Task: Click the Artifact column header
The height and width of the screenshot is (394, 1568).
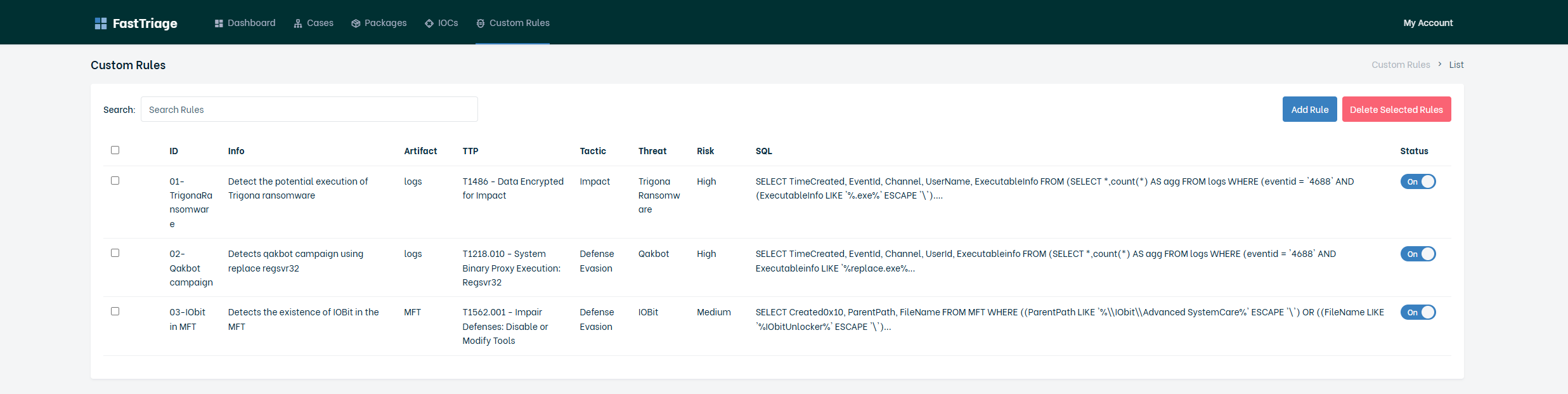Action: pos(420,151)
